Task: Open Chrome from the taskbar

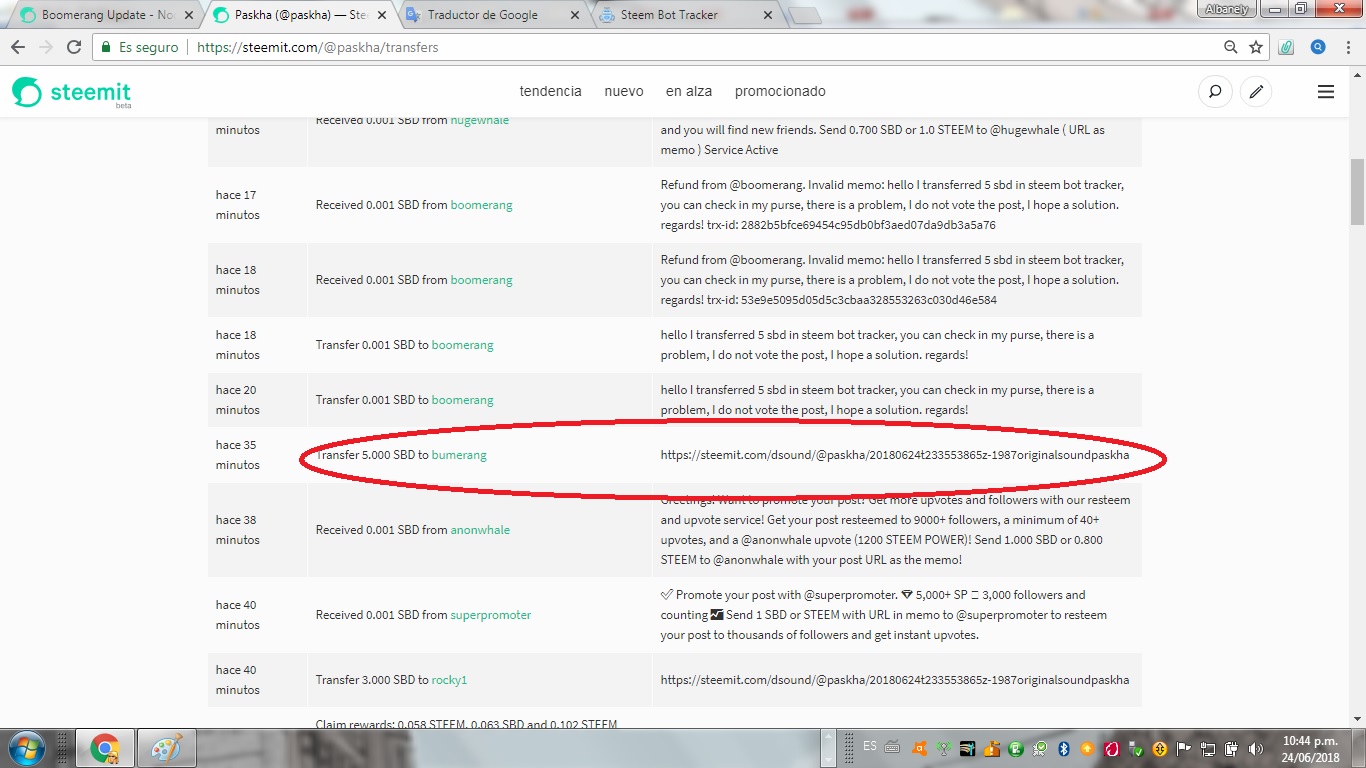Action: click(x=104, y=748)
